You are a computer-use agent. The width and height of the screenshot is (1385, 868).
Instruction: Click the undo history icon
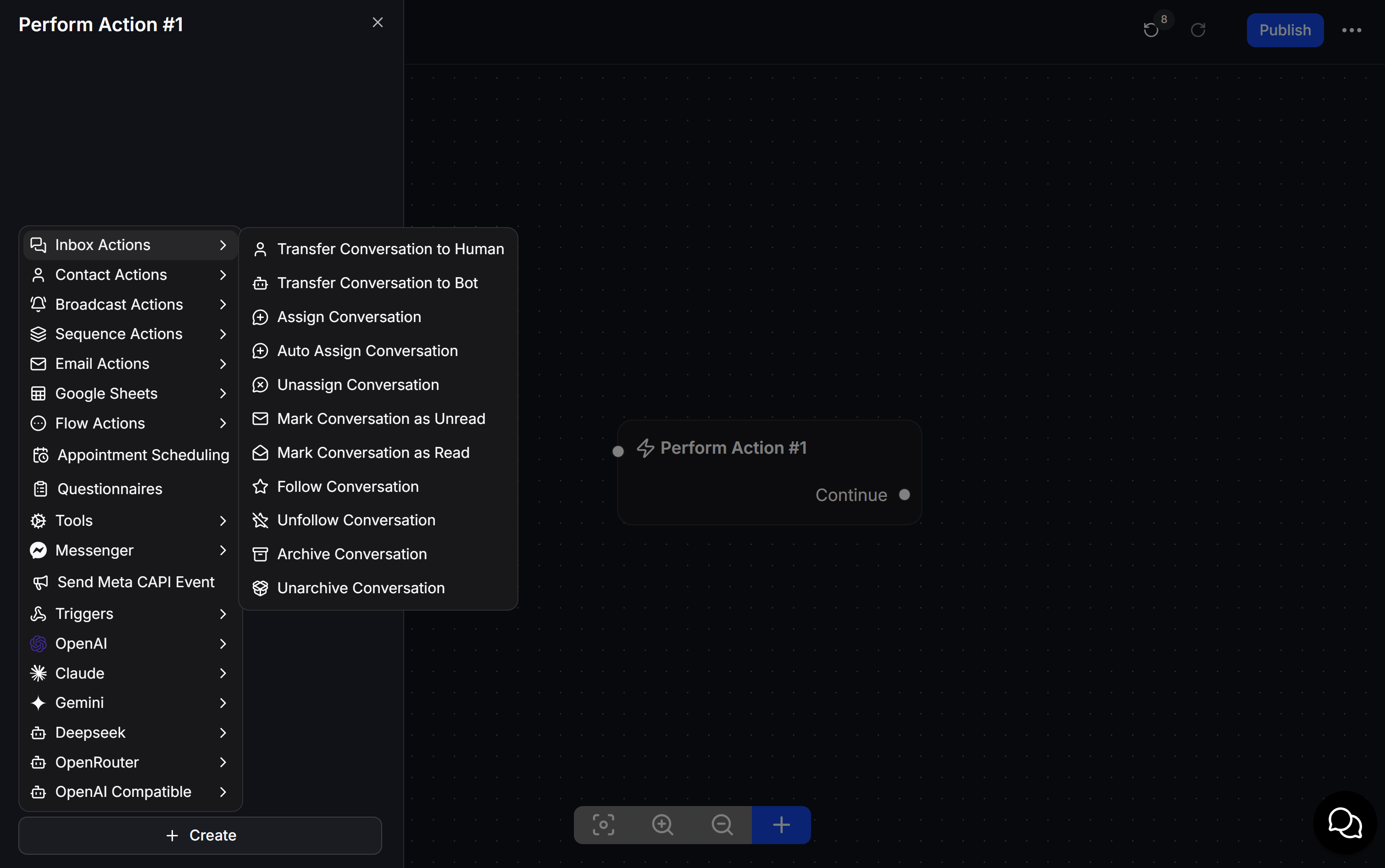pyautogui.click(x=1151, y=30)
